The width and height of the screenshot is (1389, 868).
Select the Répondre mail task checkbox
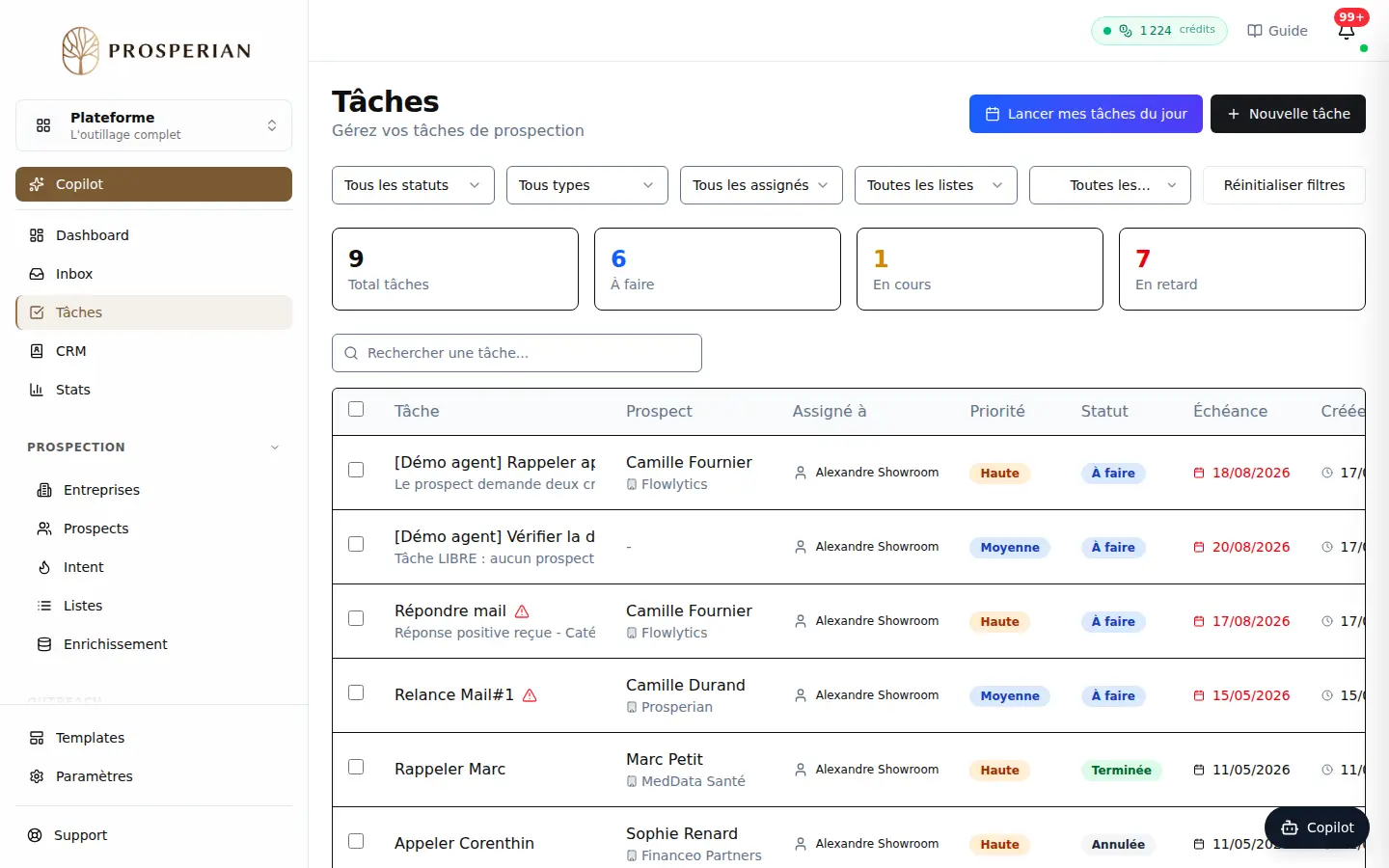point(356,618)
